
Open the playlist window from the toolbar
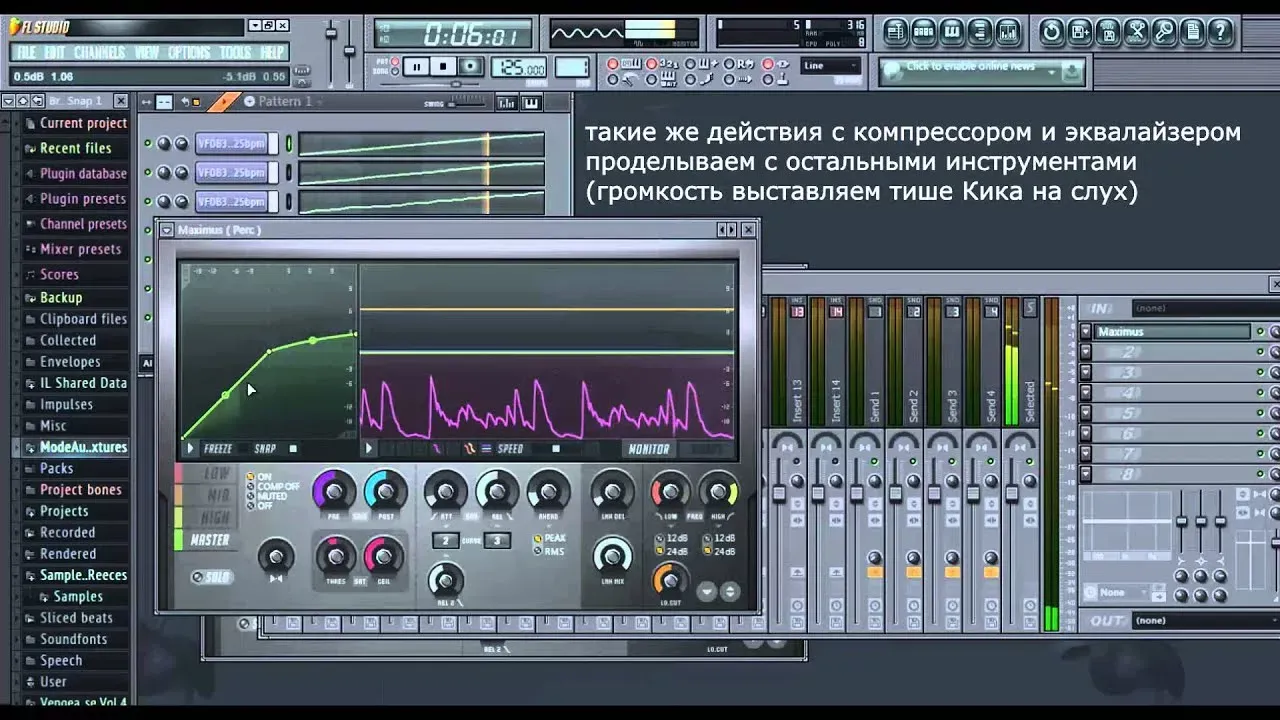[x=896, y=33]
